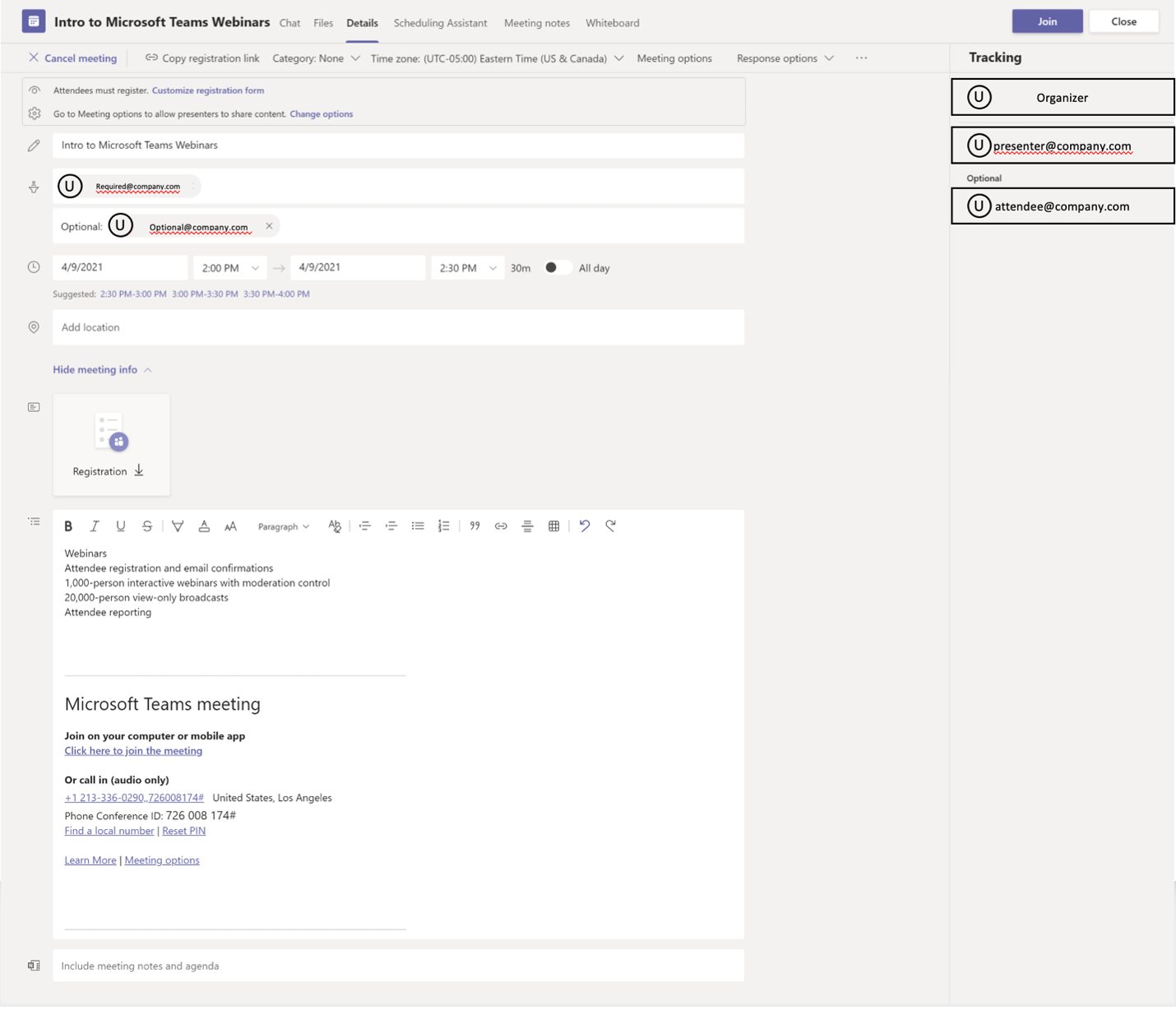Apply italic formatting in the editor
Image resolution: width=1176 pixels, height=1010 pixels.
[x=95, y=526]
